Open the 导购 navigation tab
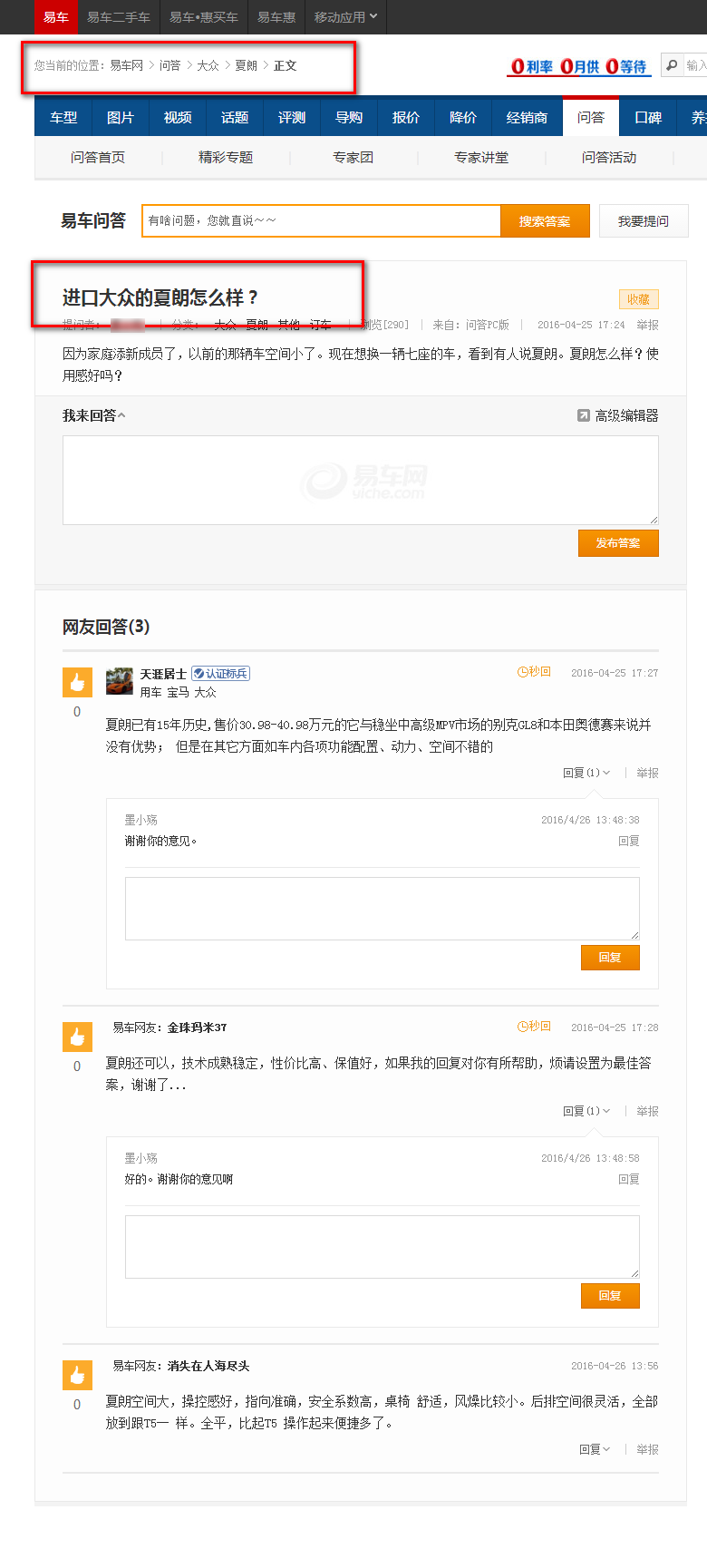 (x=349, y=117)
